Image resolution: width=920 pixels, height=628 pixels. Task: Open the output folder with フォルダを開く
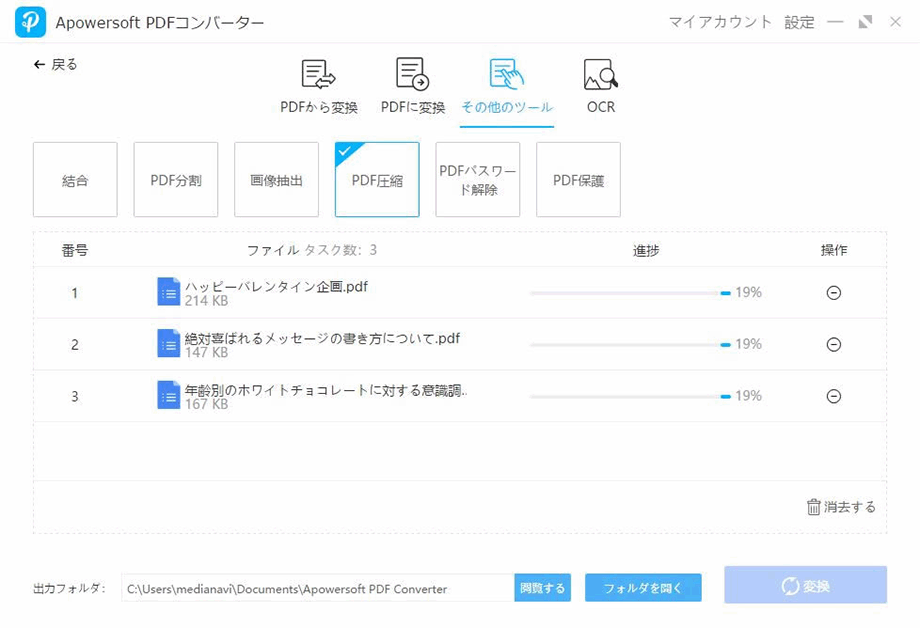point(643,588)
